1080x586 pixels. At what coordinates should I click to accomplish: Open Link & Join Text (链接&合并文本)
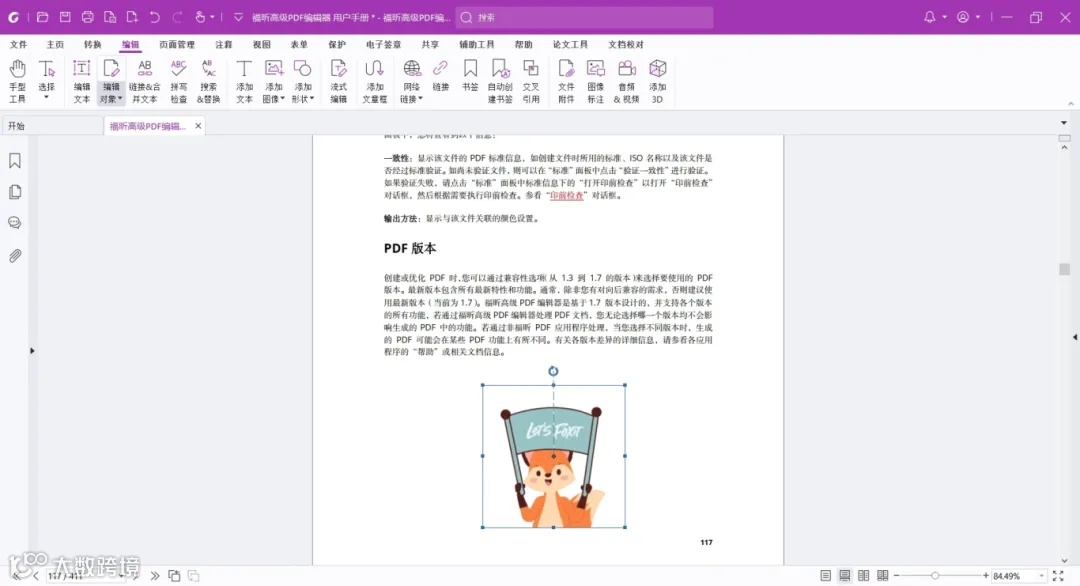tap(145, 81)
